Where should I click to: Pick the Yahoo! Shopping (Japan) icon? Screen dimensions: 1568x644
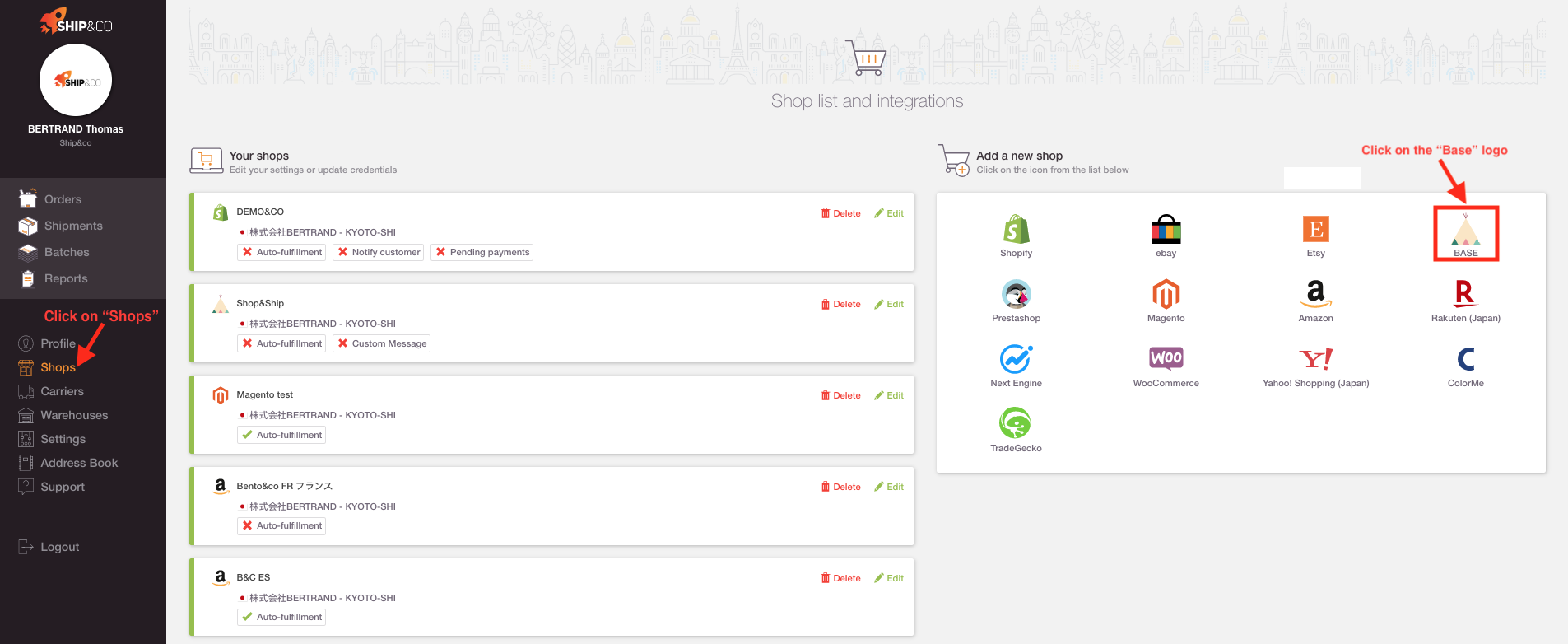[1315, 359]
